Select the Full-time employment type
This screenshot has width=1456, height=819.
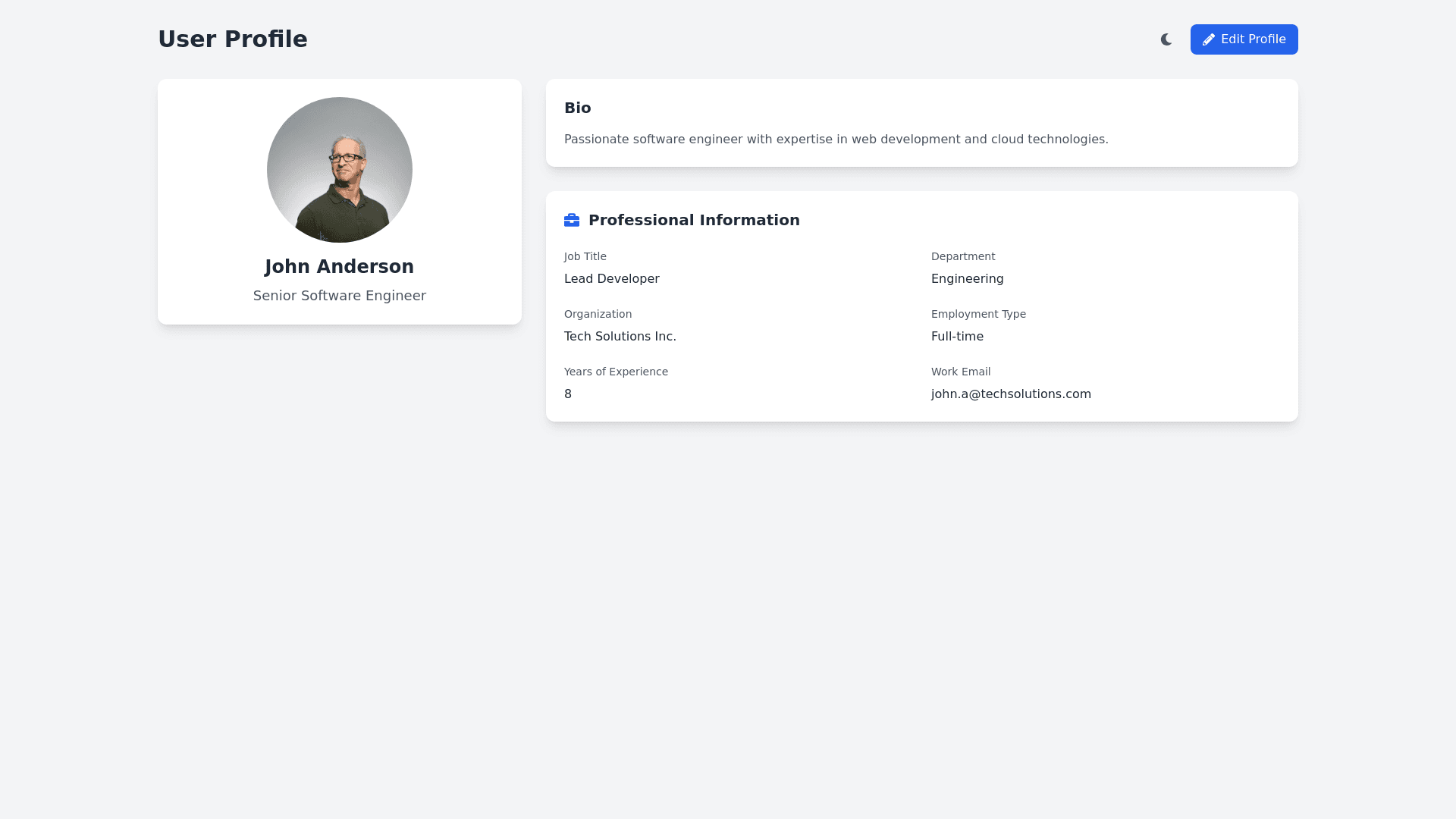pyautogui.click(x=957, y=336)
